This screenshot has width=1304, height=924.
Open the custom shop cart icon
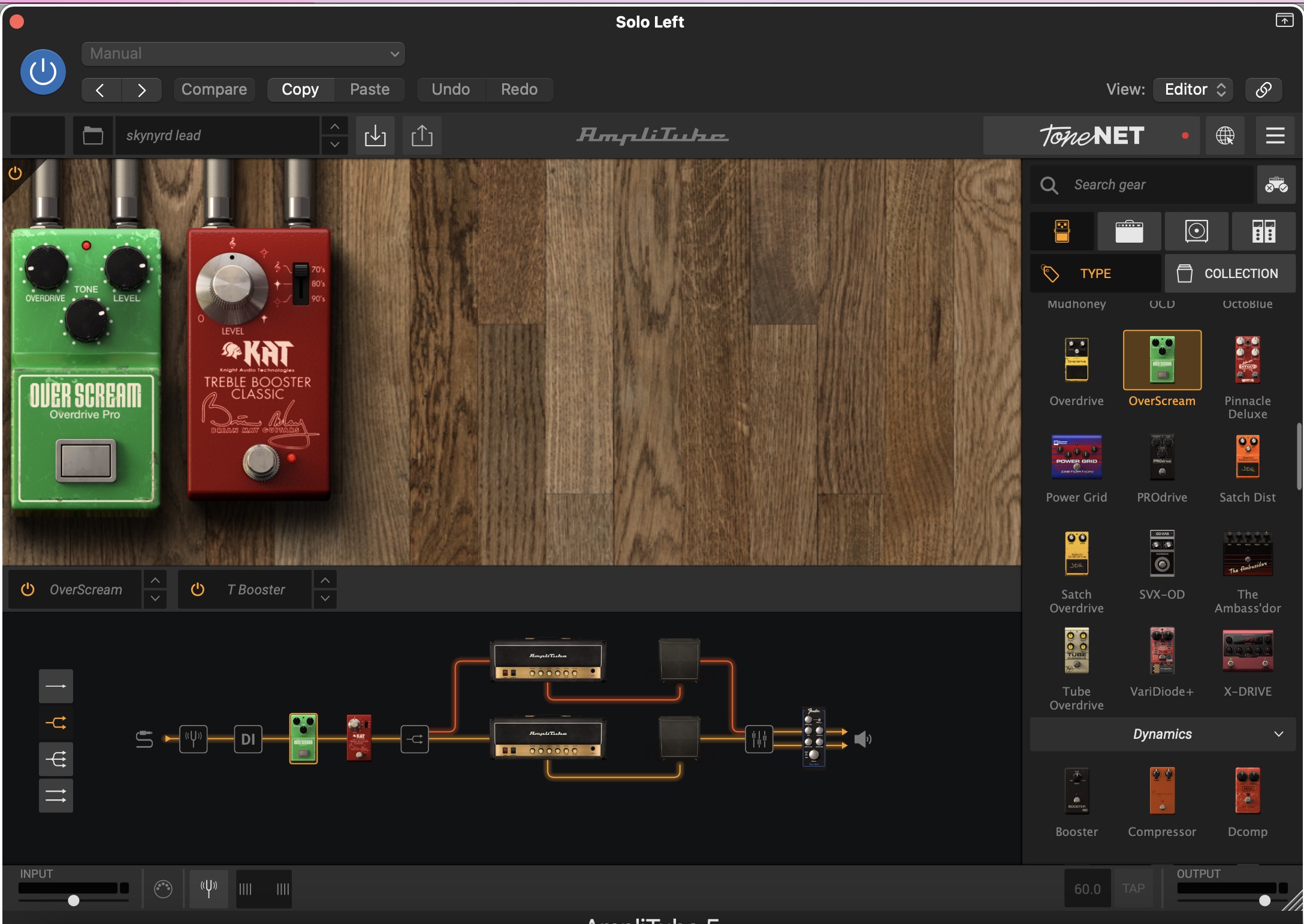(1276, 185)
